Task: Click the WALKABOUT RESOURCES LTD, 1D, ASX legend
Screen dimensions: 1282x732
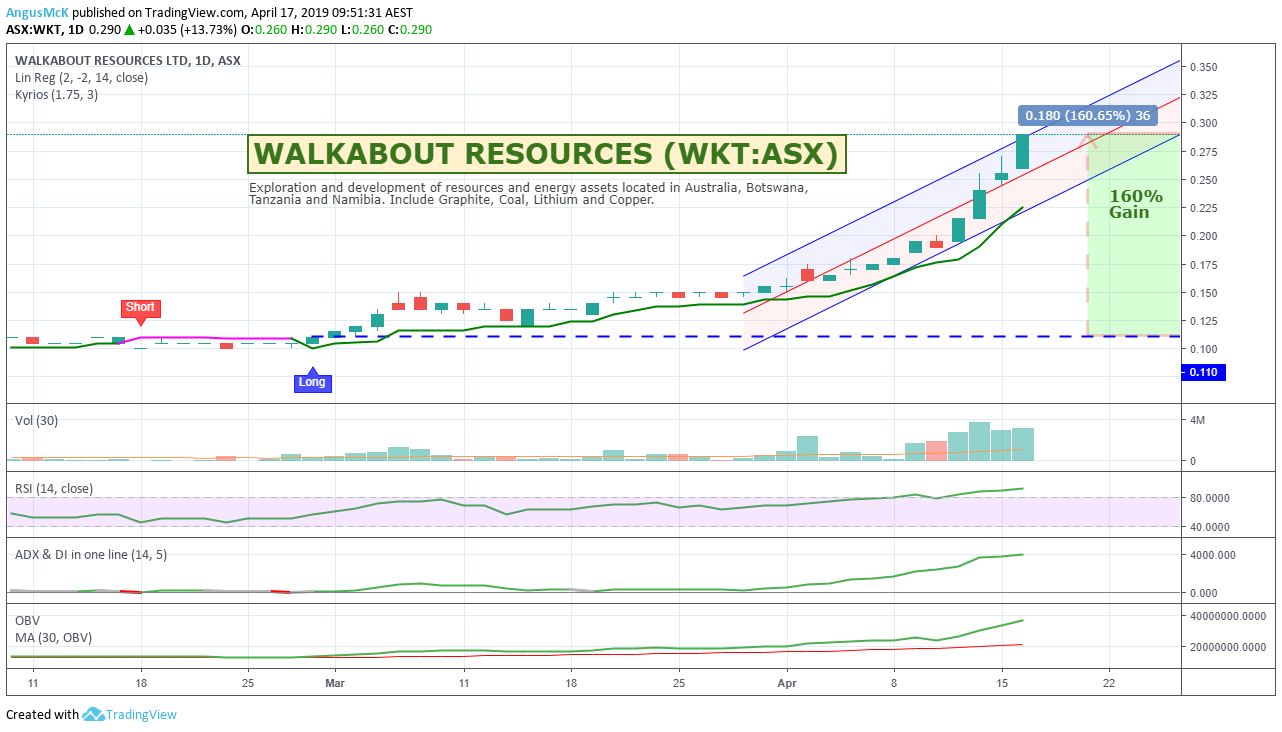Action: tap(127, 60)
